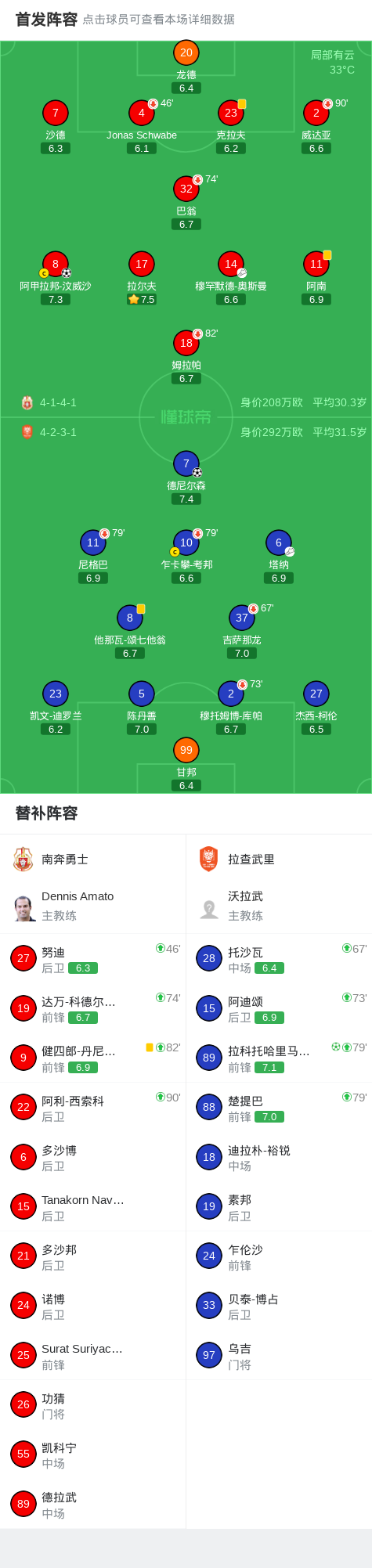Select 4-1-4-1 formation label

point(58,402)
